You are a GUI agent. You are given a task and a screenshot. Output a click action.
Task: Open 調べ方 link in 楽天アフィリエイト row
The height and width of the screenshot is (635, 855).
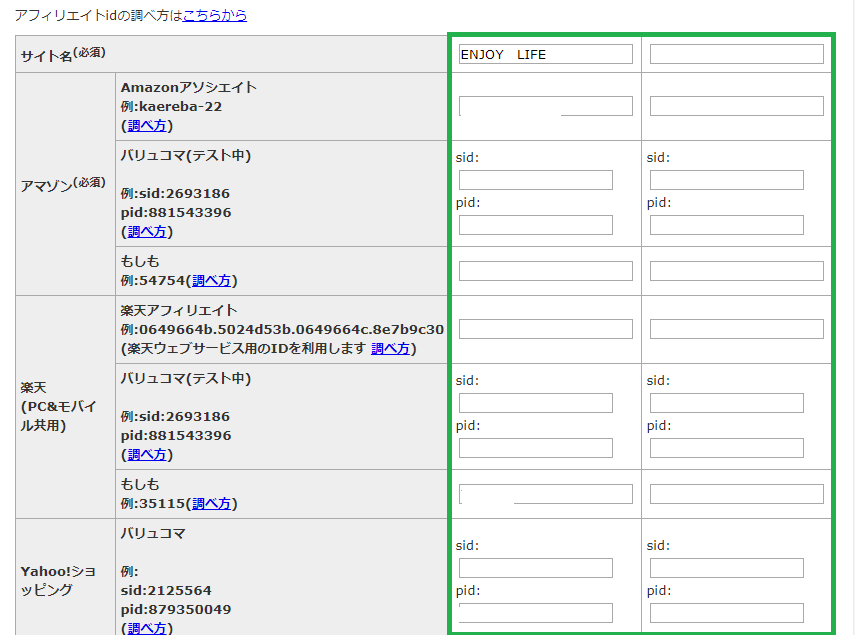pyautogui.click(x=390, y=349)
